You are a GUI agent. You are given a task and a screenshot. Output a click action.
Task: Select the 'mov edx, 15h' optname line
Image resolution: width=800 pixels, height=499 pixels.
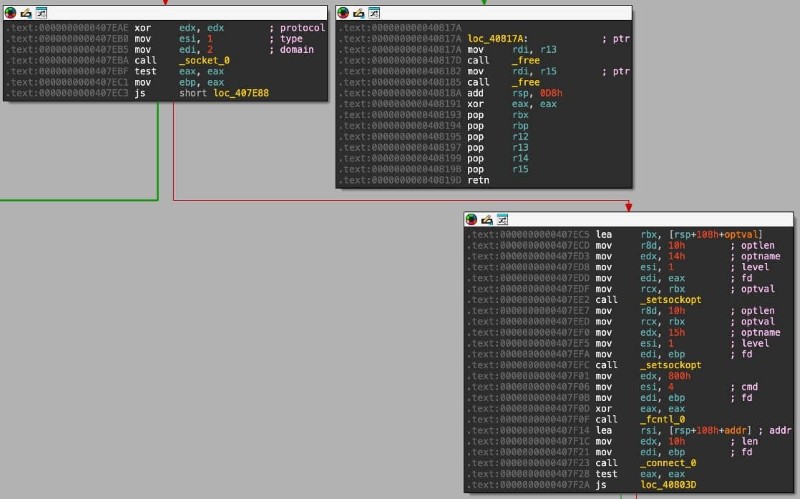pyautogui.click(x=629, y=332)
